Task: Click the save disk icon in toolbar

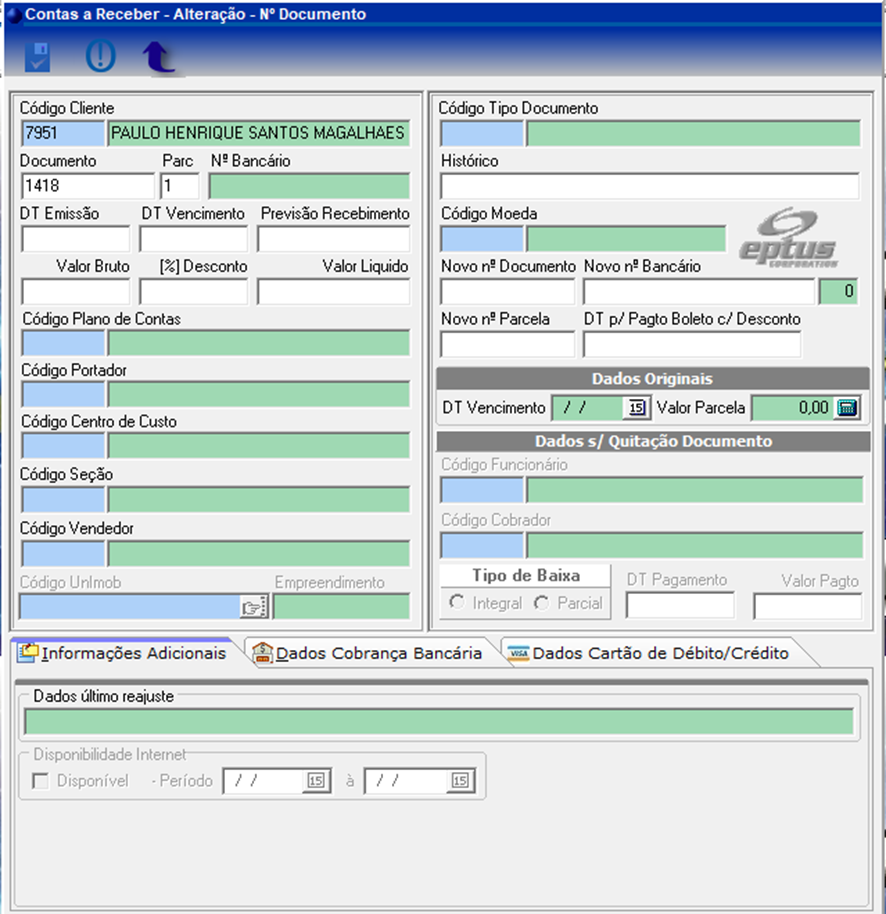Action: pos(37,57)
